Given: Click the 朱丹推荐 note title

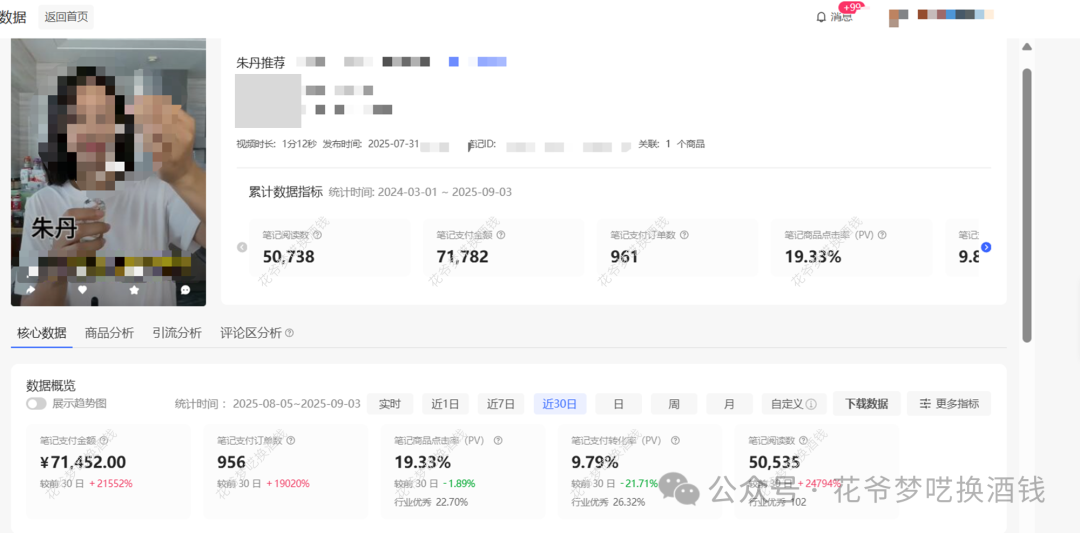Looking at the screenshot, I should coord(260,62).
